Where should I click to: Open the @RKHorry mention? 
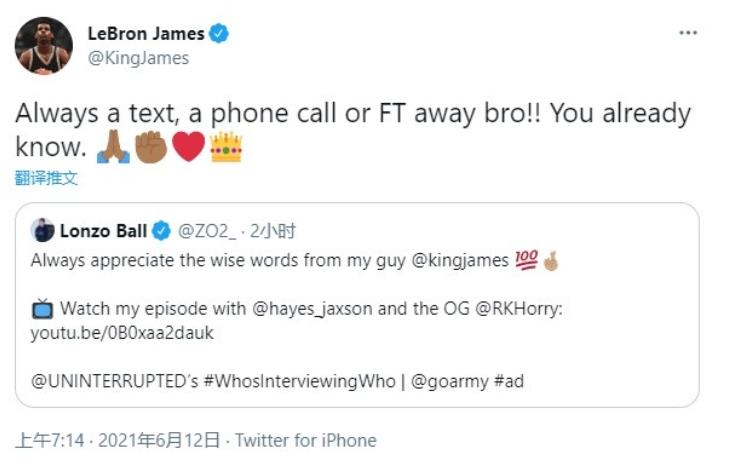click(x=519, y=309)
